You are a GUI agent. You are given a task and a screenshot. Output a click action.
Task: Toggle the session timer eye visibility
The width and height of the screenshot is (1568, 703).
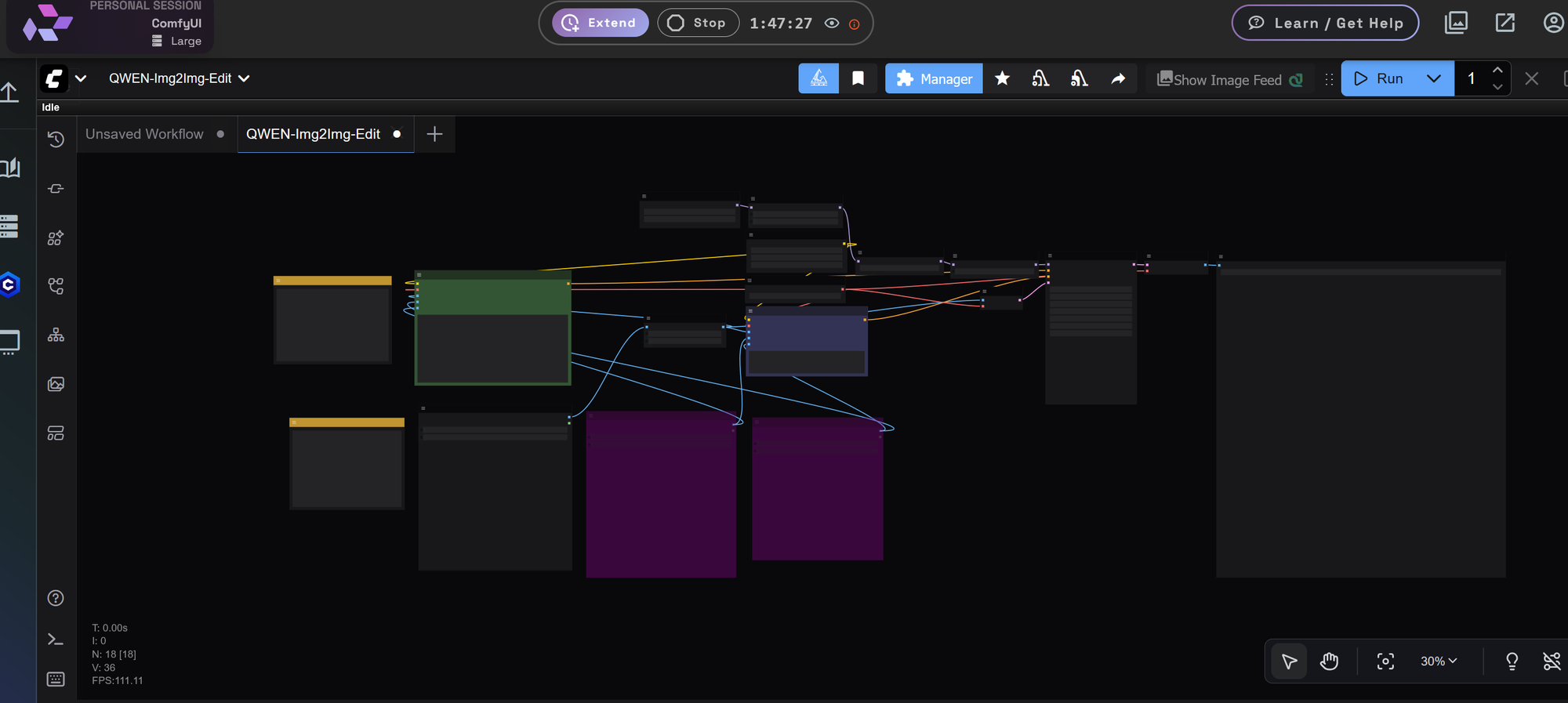coord(832,24)
